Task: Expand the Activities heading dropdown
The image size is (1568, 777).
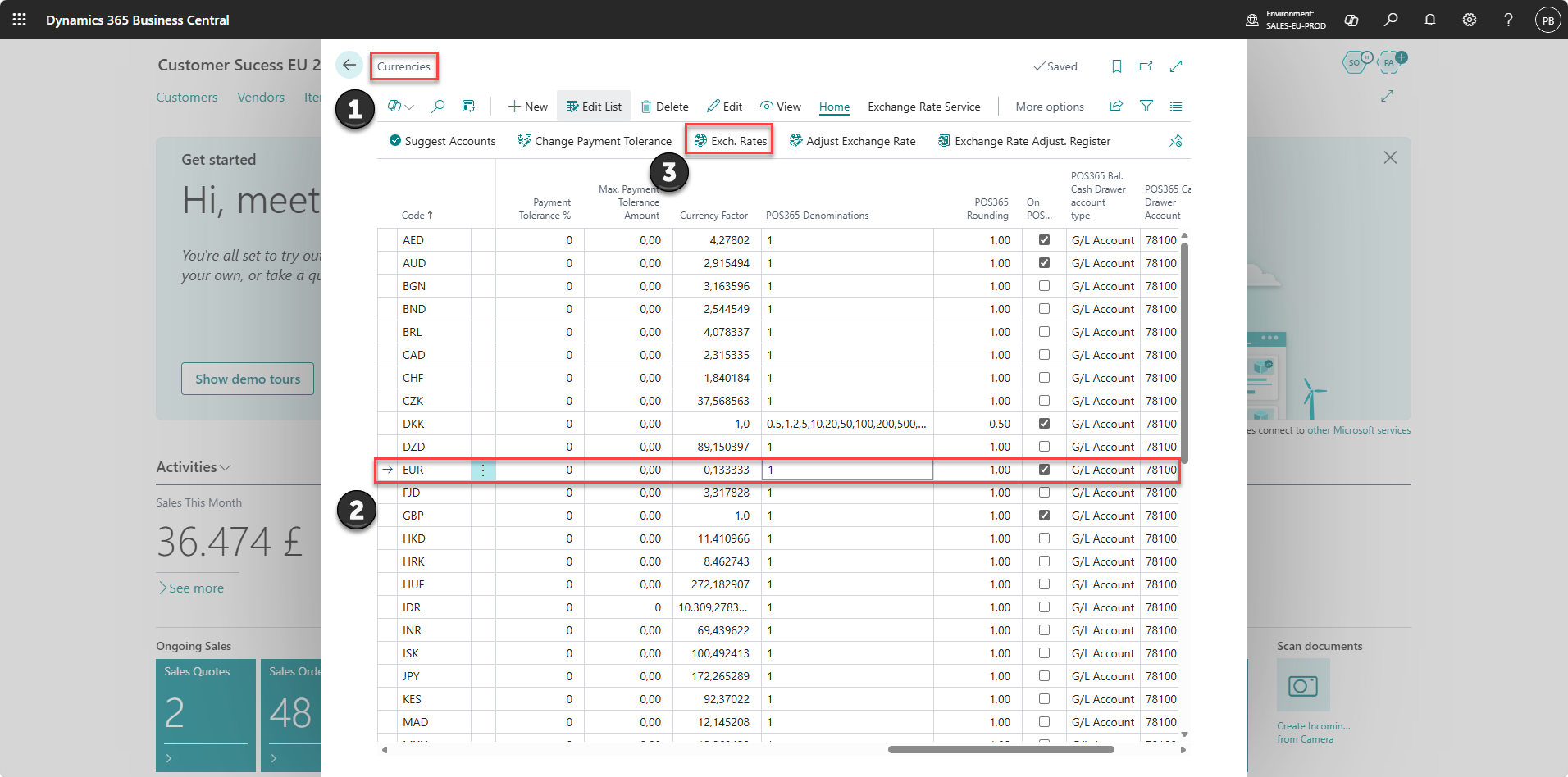Action: [194, 467]
